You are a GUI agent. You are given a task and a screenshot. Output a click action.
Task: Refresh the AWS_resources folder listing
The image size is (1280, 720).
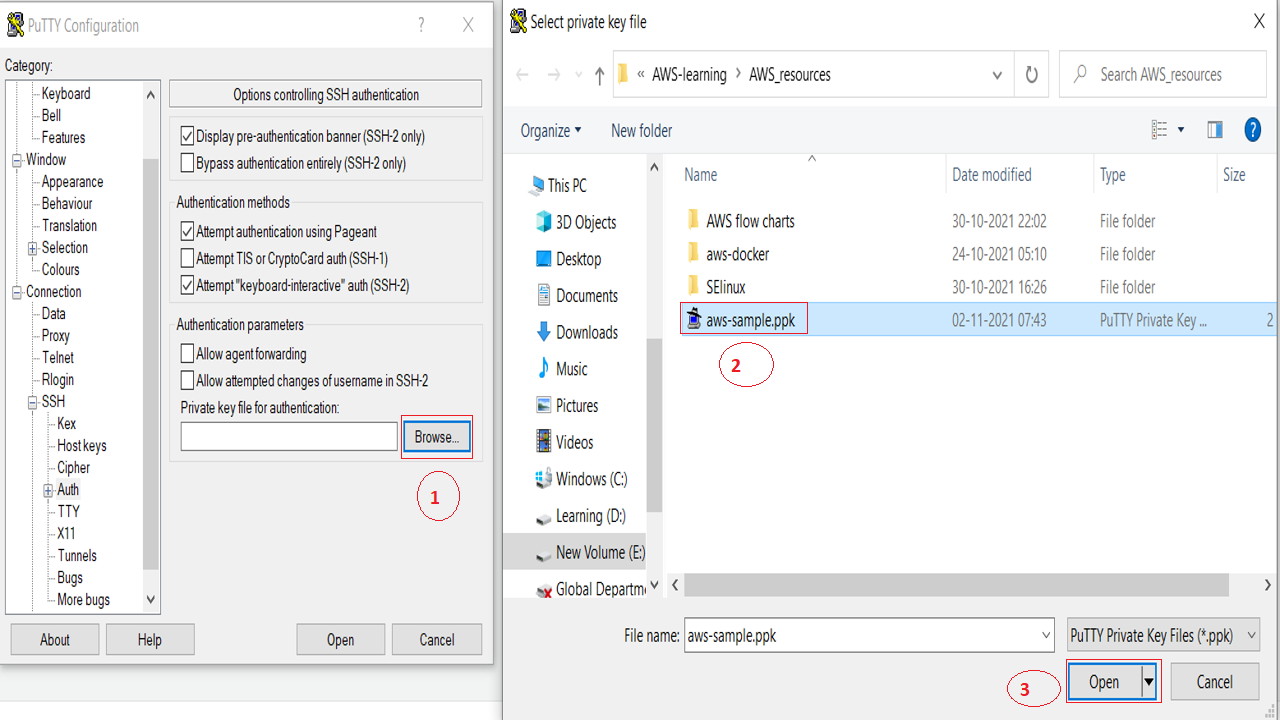[x=1032, y=75]
